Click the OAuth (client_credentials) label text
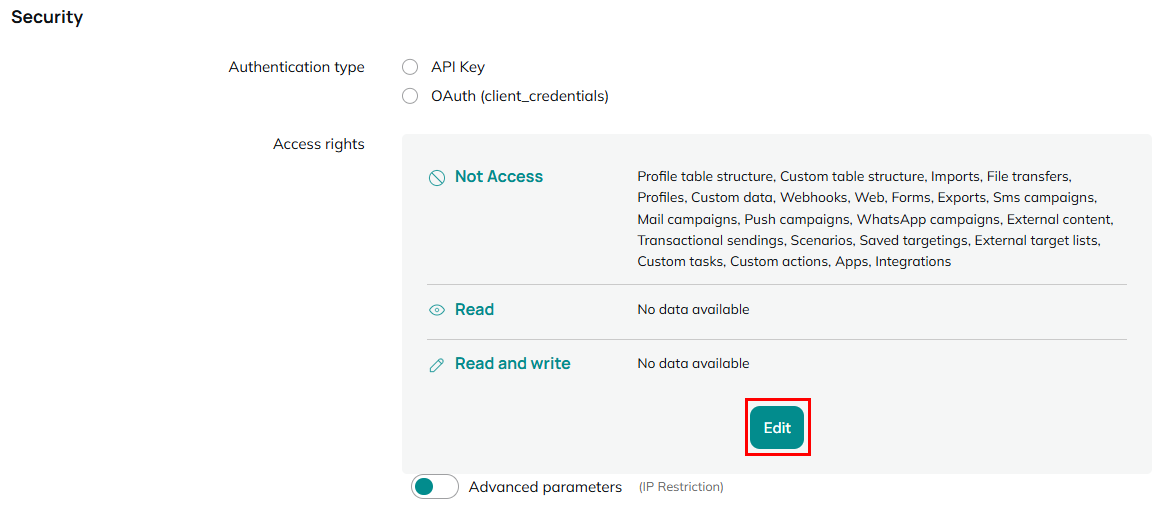This screenshot has width=1171, height=514. [x=520, y=96]
